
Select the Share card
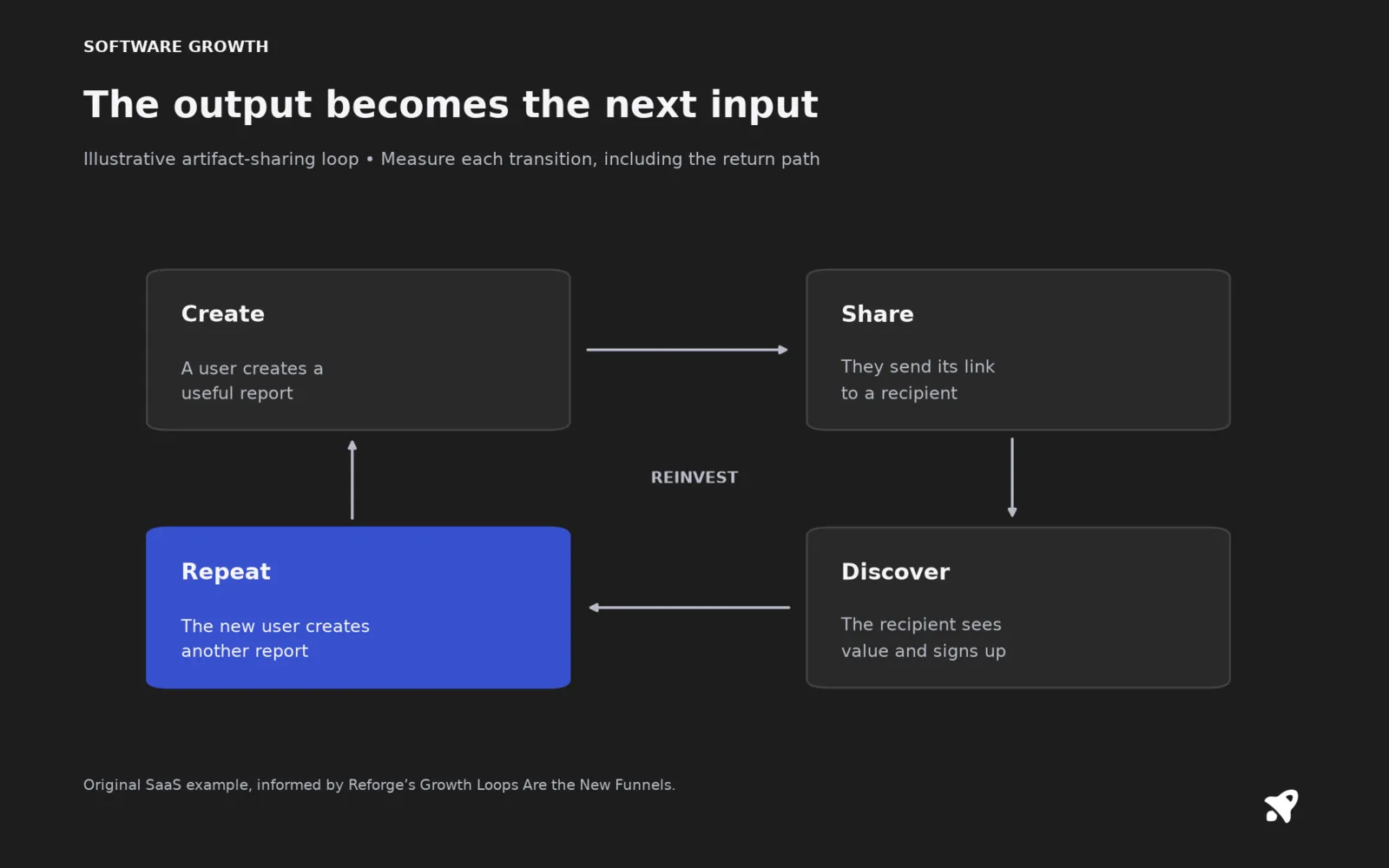point(1018,350)
